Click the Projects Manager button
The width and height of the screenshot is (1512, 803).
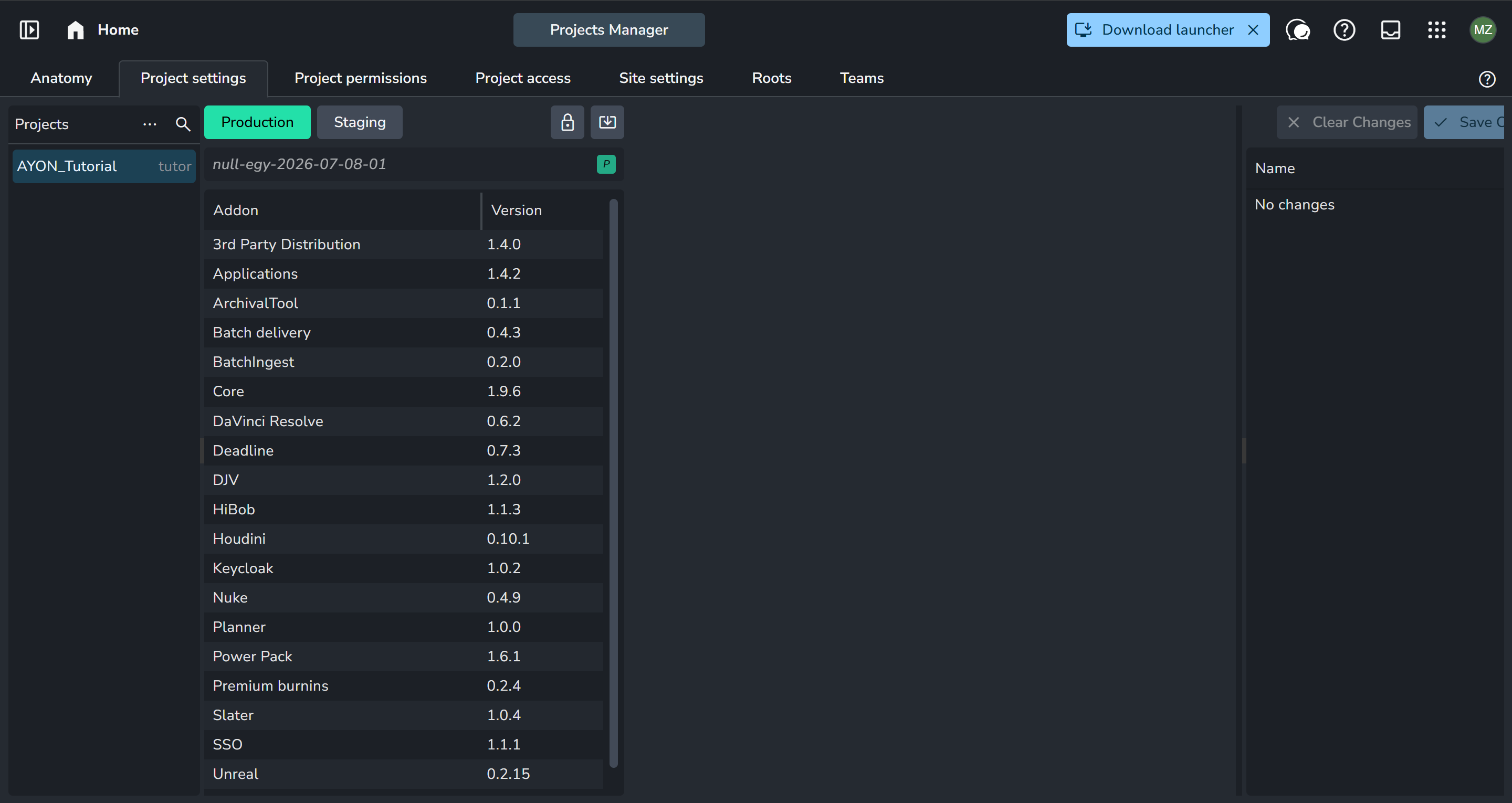pyautogui.click(x=608, y=30)
